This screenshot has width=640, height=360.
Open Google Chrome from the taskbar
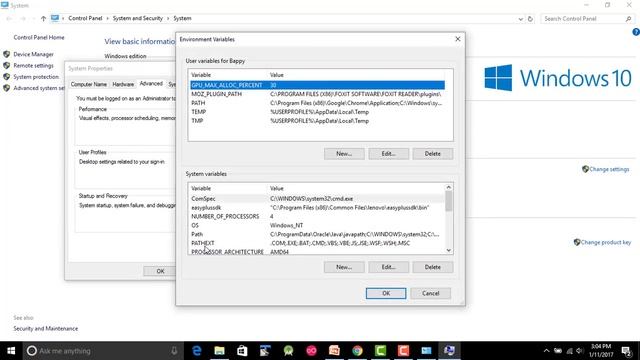pos(358,351)
